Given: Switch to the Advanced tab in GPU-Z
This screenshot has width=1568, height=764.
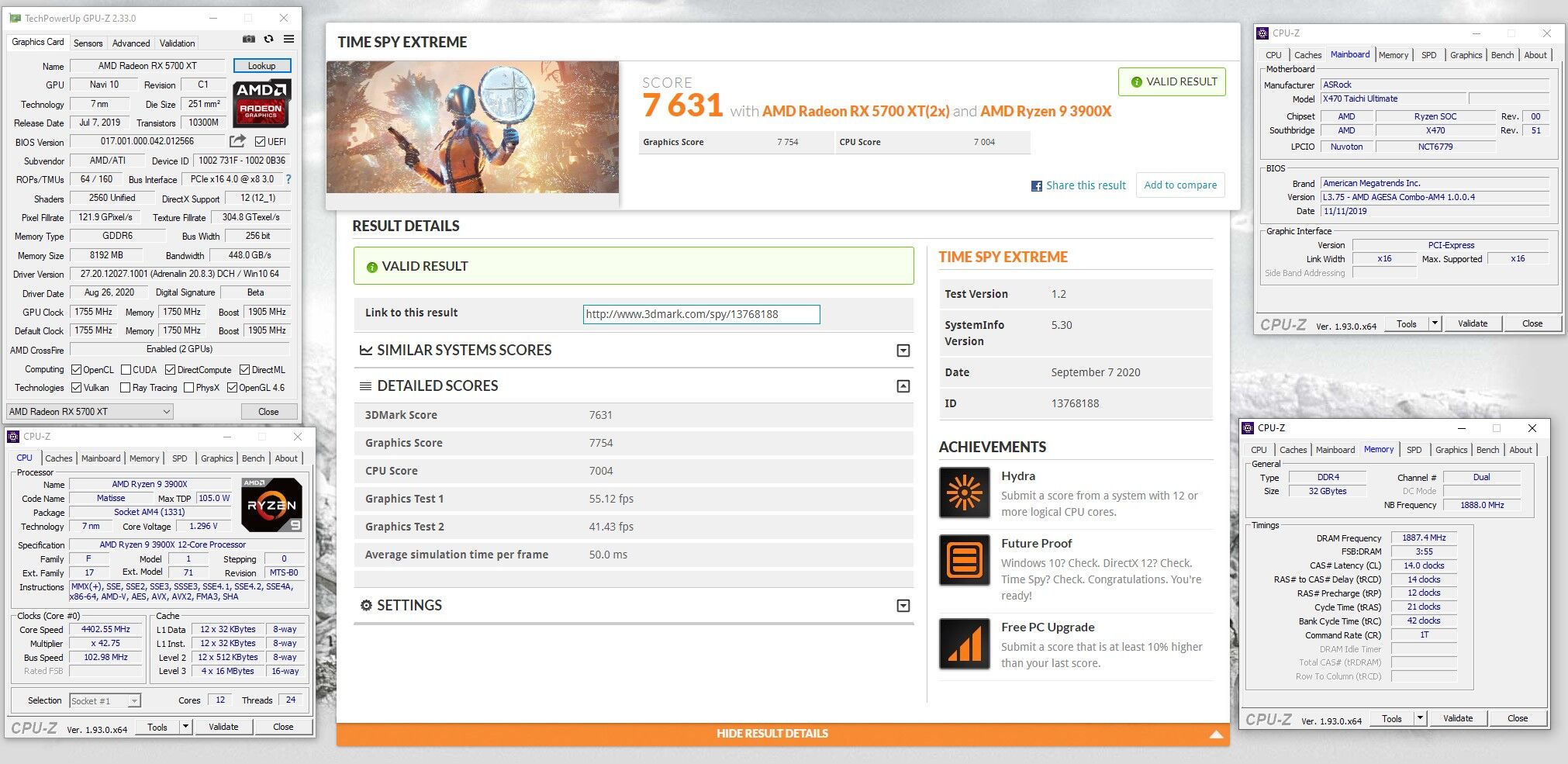Looking at the screenshot, I should click(131, 43).
